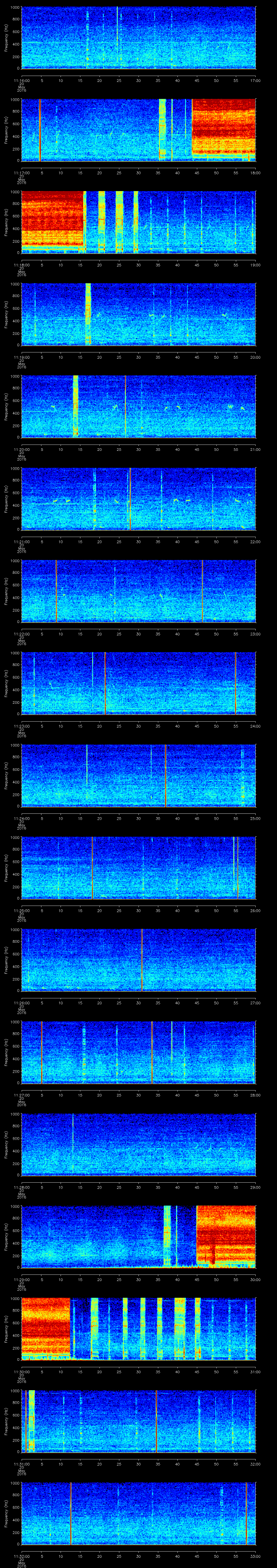Click the spectrogram beginning at 11:21:00
277x1568 pixels.
[x=138, y=499]
